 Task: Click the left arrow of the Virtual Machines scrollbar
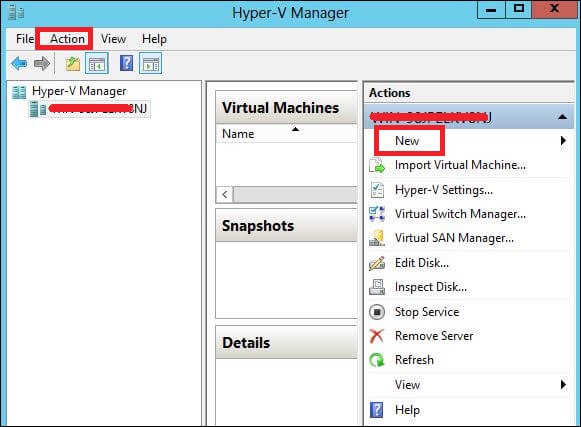225,195
